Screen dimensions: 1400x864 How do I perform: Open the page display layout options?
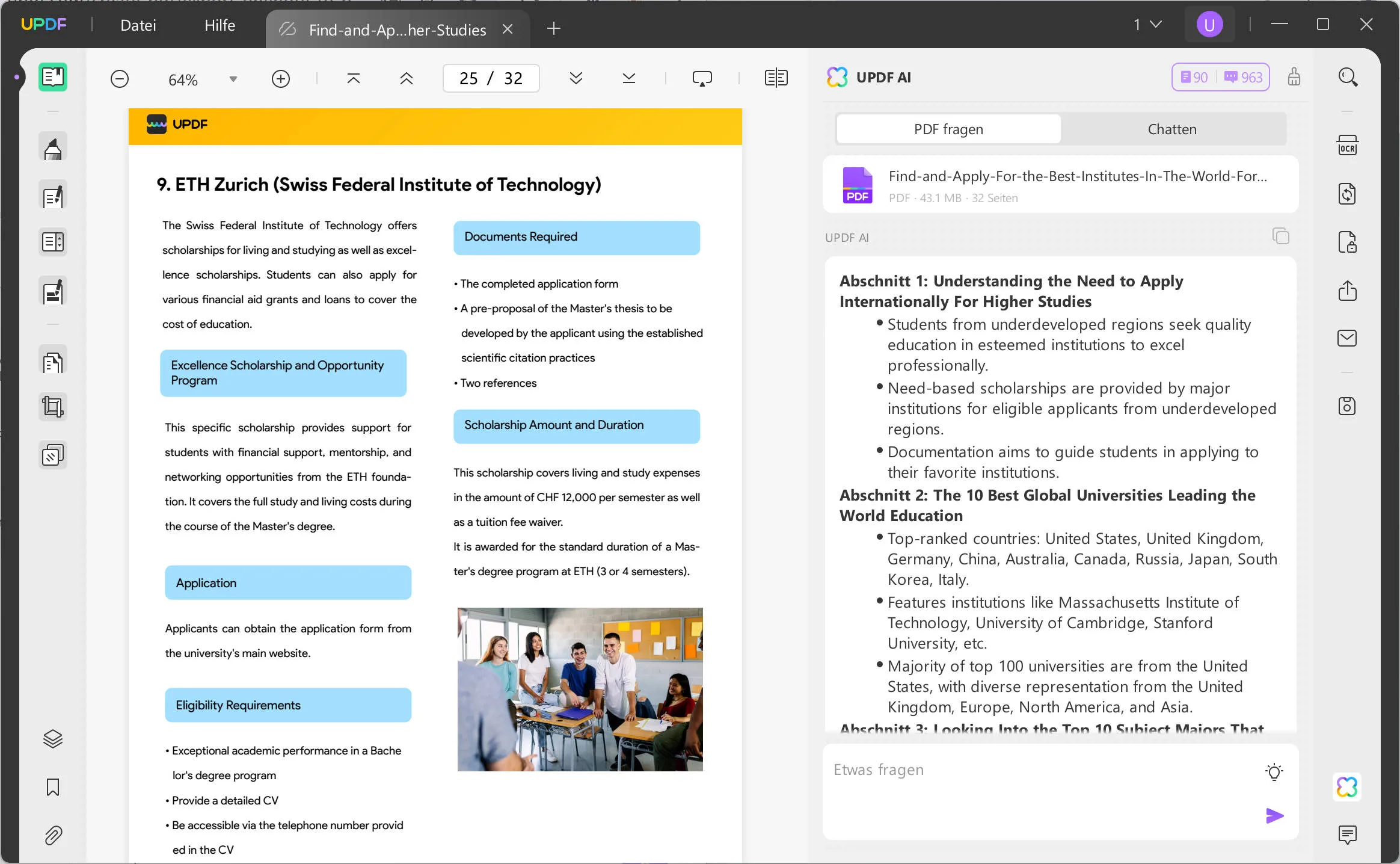[776, 78]
